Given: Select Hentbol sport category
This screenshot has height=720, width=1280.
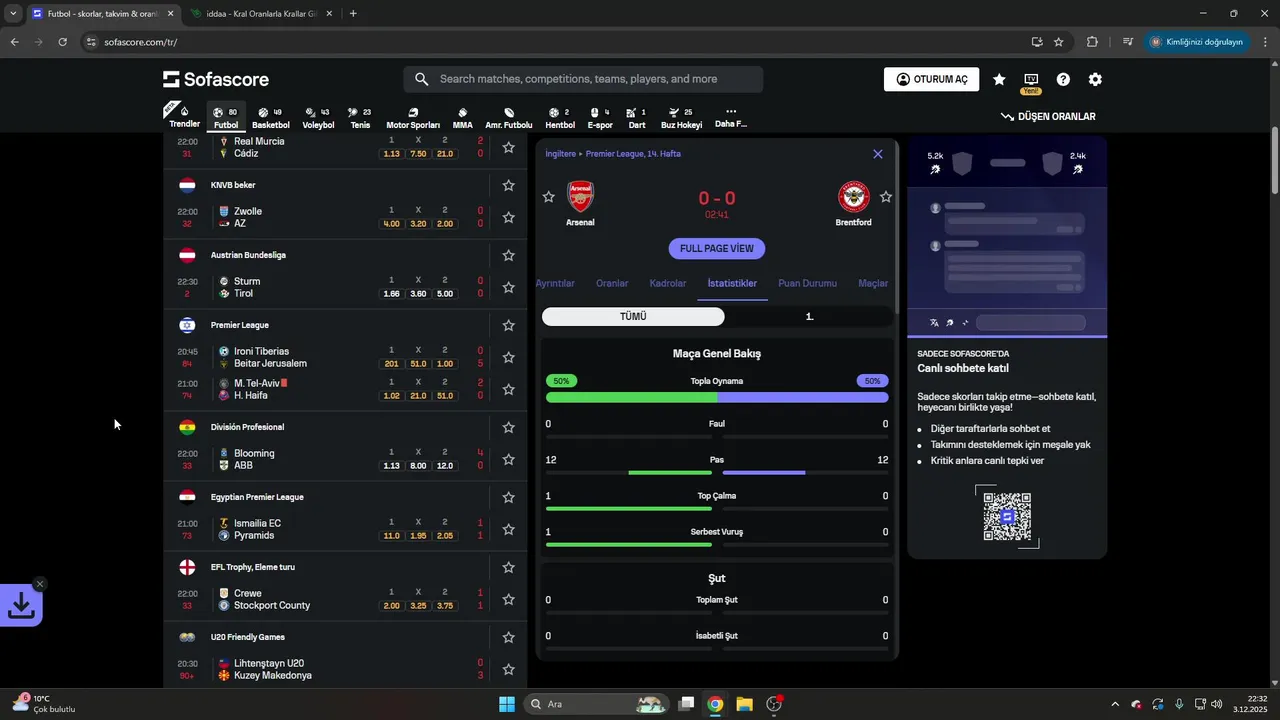Looking at the screenshot, I should pyautogui.click(x=560, y=118).
